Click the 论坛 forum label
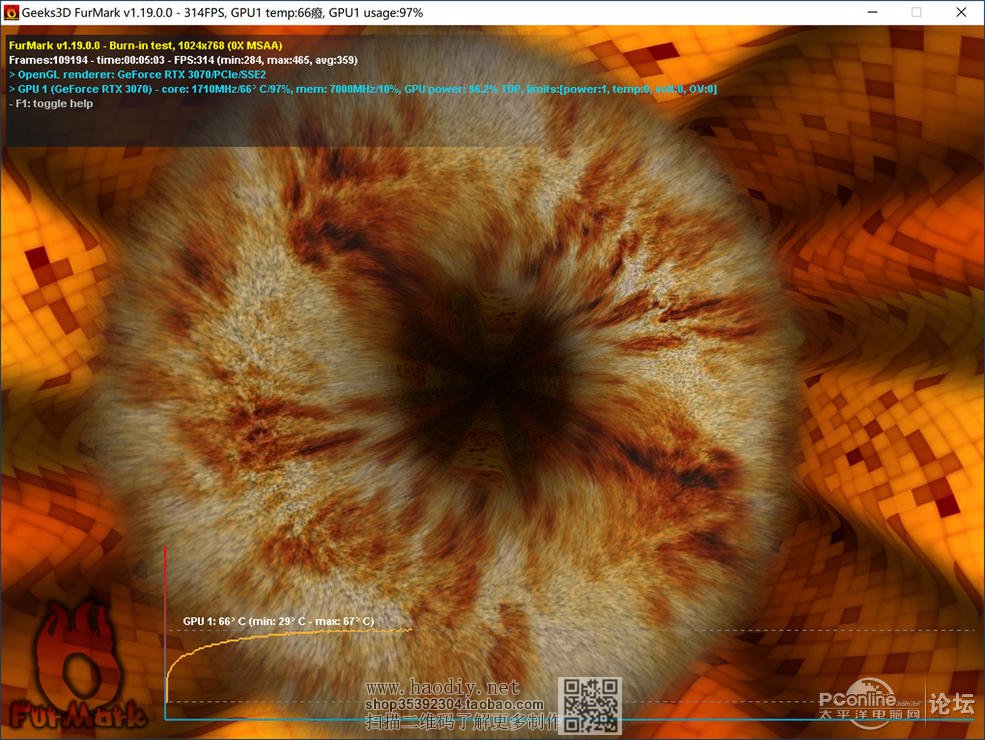 click(951, 705)
